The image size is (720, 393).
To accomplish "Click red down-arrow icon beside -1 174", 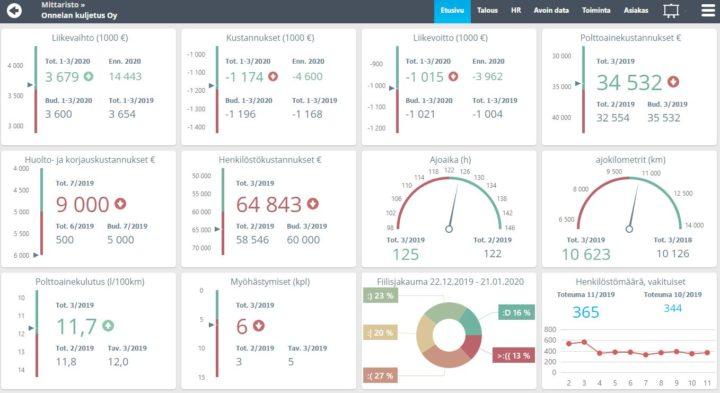I will (273, 77).
